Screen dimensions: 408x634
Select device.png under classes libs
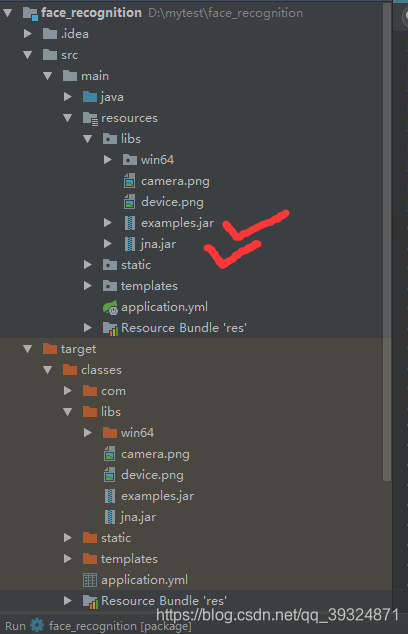tap(152, 475)
